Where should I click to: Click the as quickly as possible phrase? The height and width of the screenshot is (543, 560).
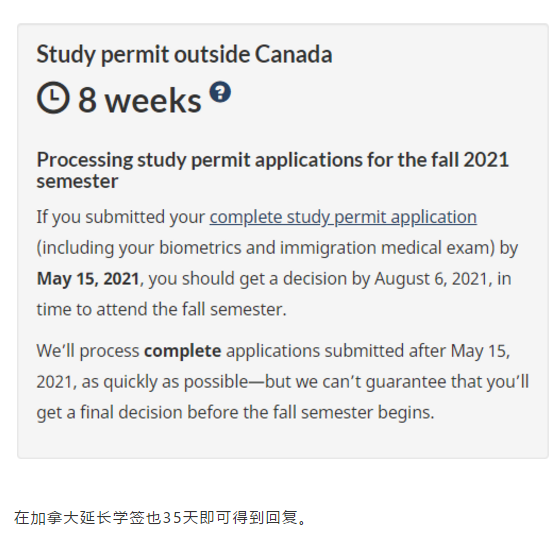[165, 382]
